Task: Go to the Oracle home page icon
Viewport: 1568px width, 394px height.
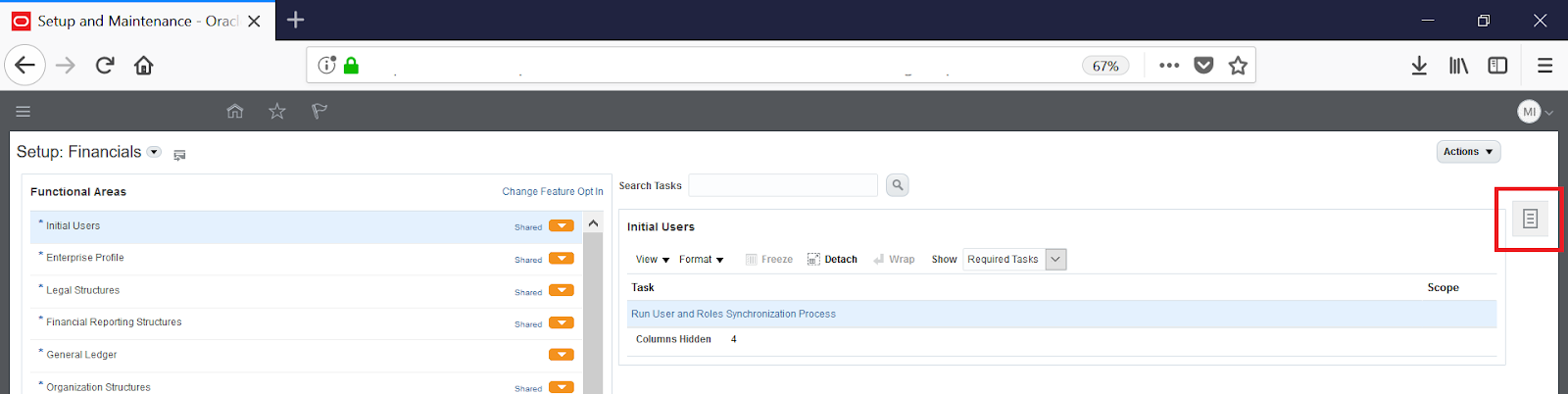Action: (x=234, y=112)
